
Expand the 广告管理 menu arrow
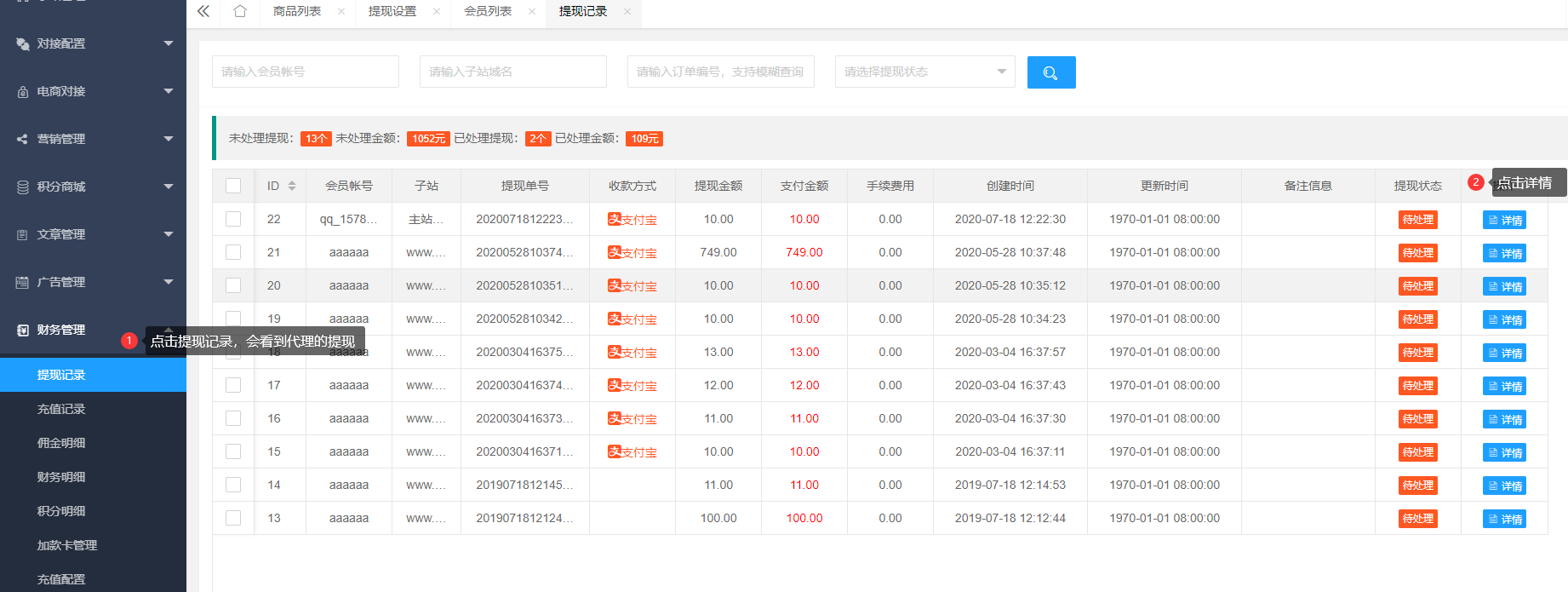169,282
